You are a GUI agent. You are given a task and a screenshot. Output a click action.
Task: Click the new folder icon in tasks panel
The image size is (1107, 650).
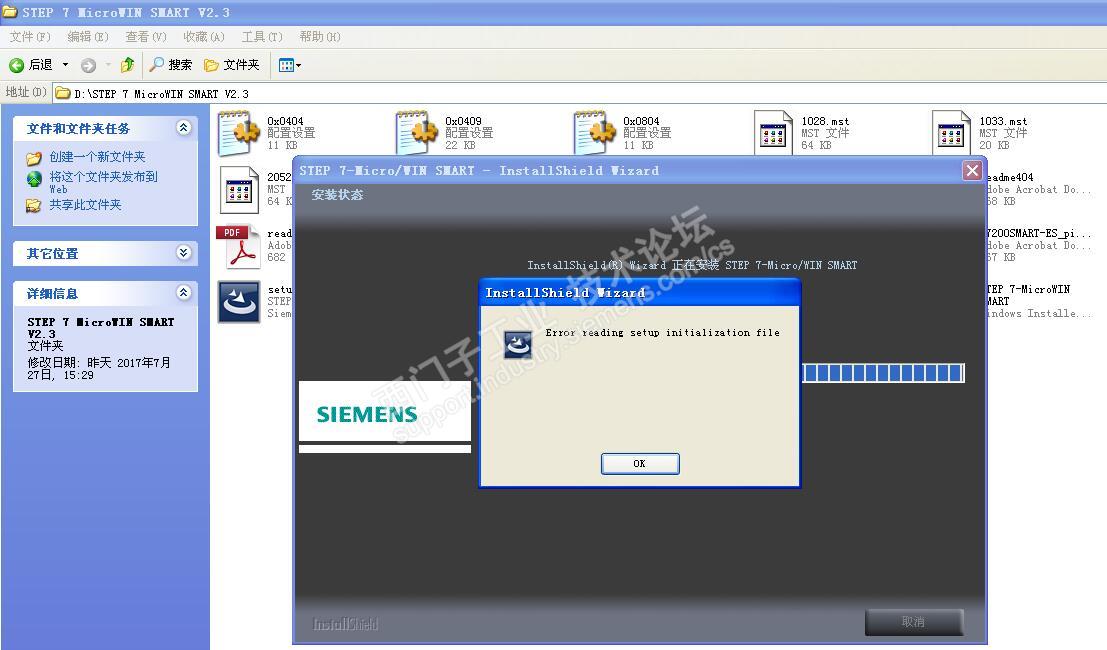(33, 157)
